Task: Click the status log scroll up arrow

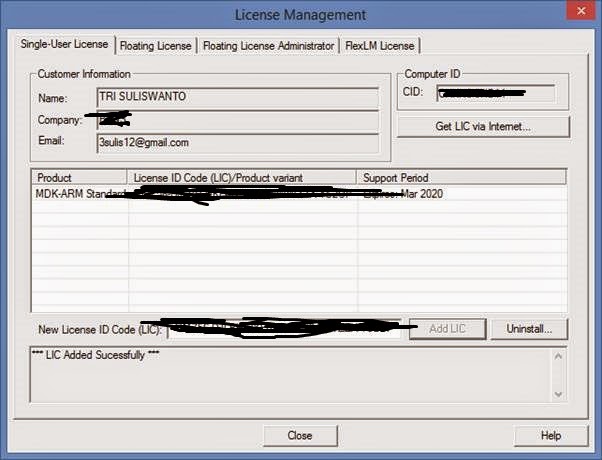Action: 558,357
